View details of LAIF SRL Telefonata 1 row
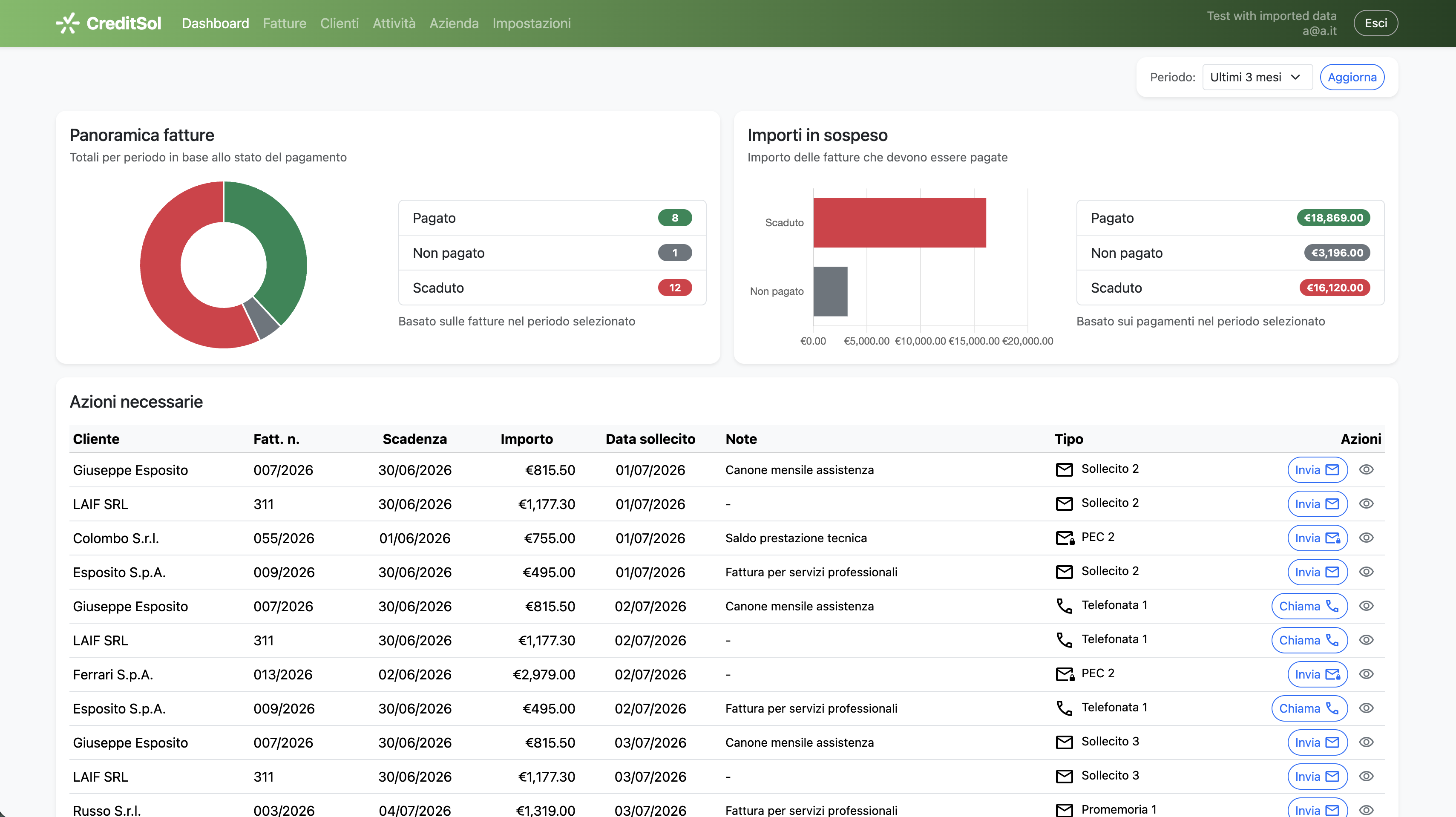The image size is (1456, 817). point(1366,640)
